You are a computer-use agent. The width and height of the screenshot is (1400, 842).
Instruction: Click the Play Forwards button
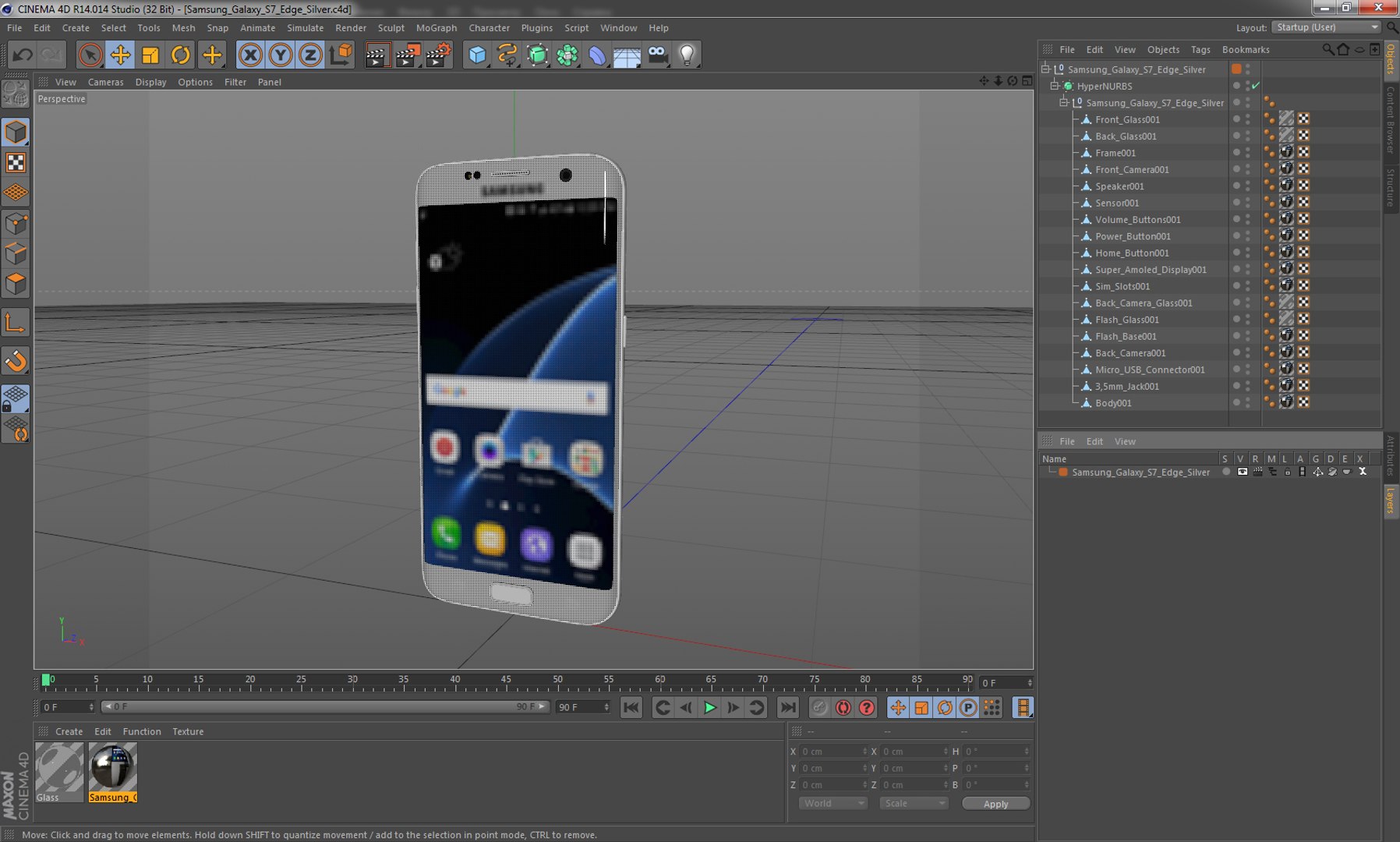709,707
